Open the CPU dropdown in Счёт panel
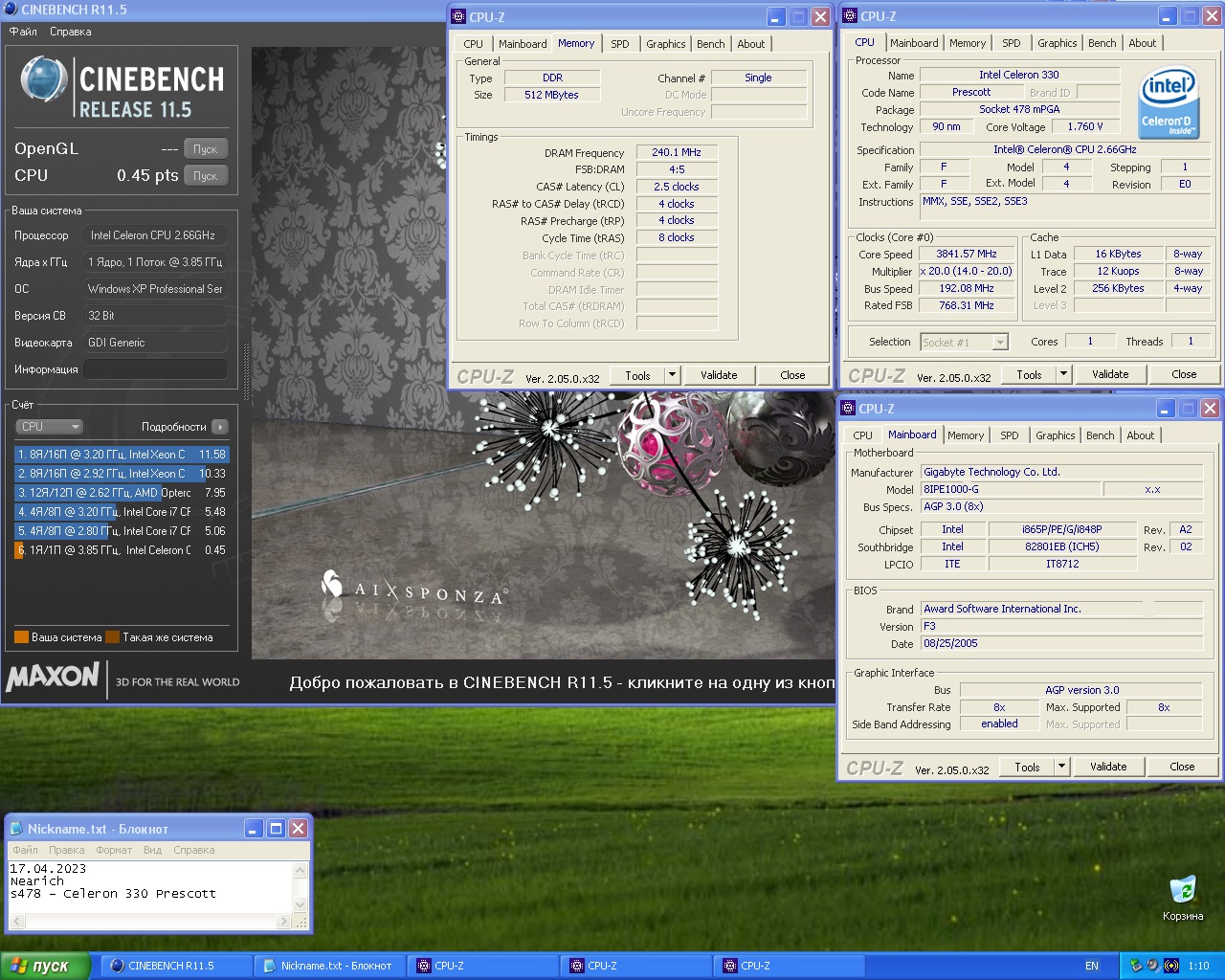Viewport: 1225px width, 980px height. pos(50,427)
